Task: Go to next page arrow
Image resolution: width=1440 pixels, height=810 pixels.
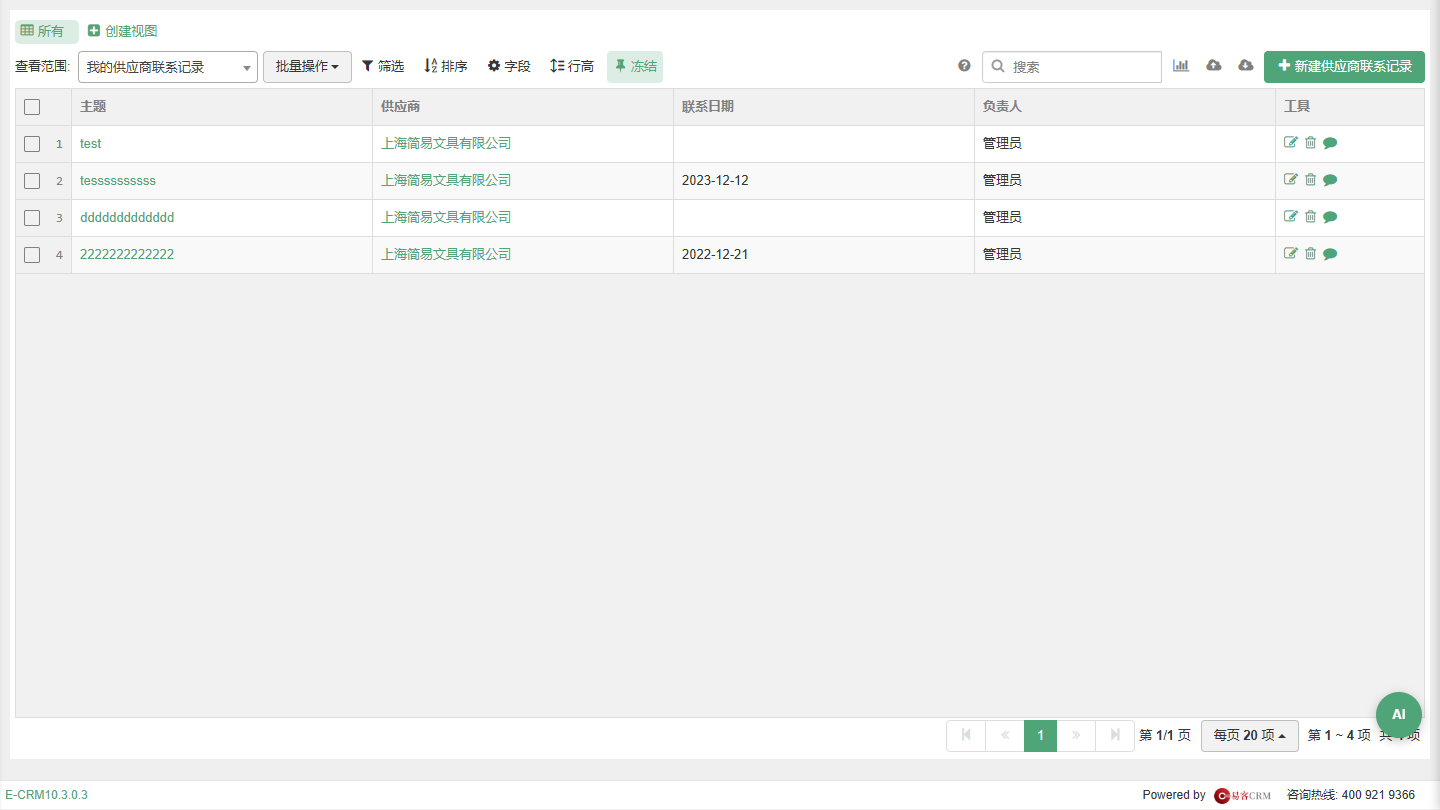Action: pos(1076,736)
